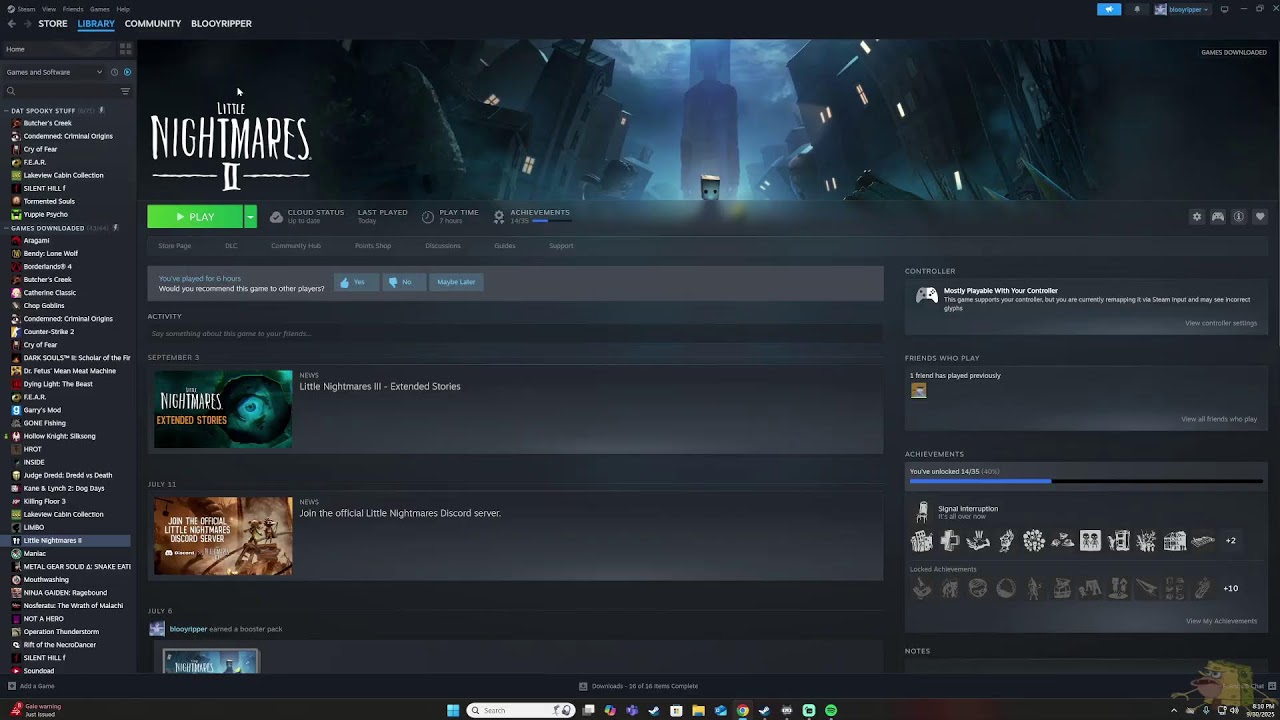The image size is (1280, 720).
Task: Open the library grid view icon
Action: click(x=125, y=48)
